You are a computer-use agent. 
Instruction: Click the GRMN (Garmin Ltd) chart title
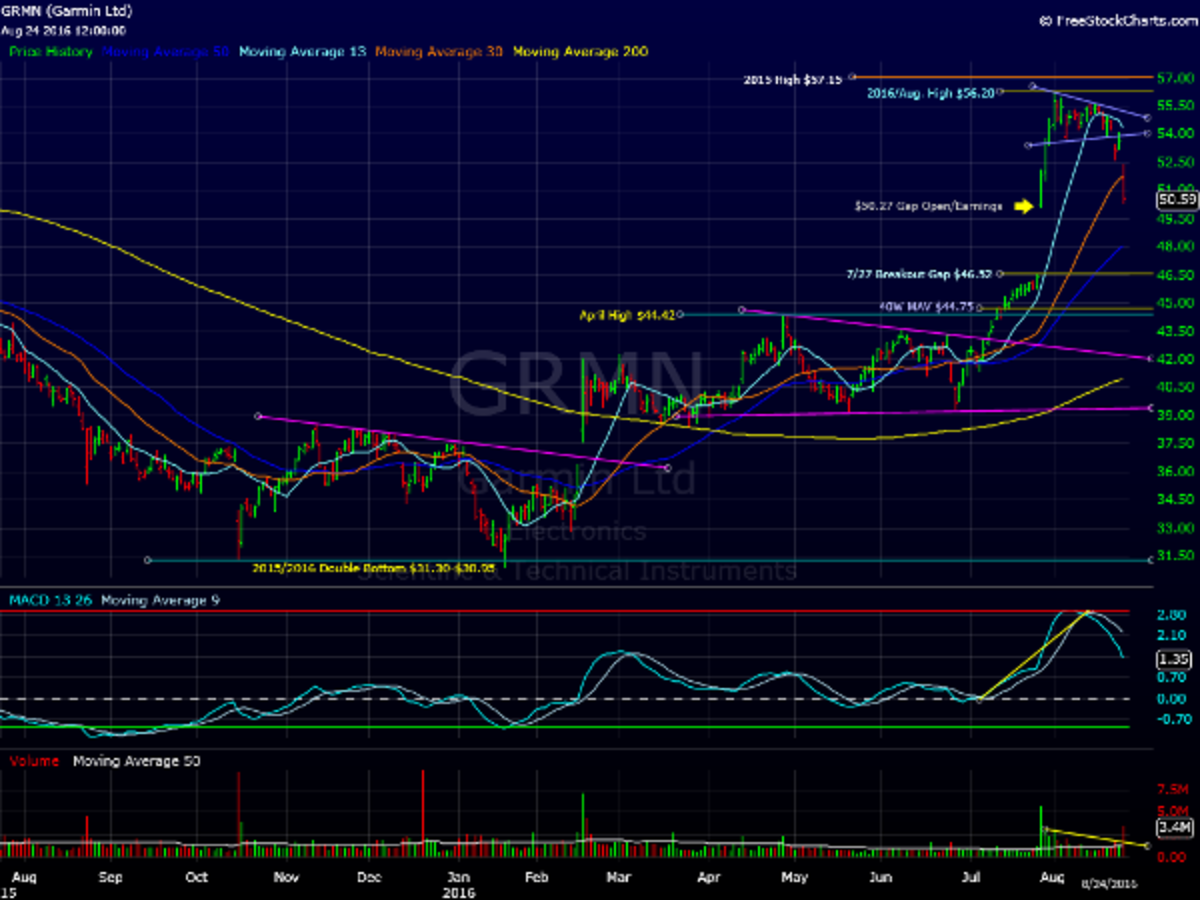pos(65,12)
